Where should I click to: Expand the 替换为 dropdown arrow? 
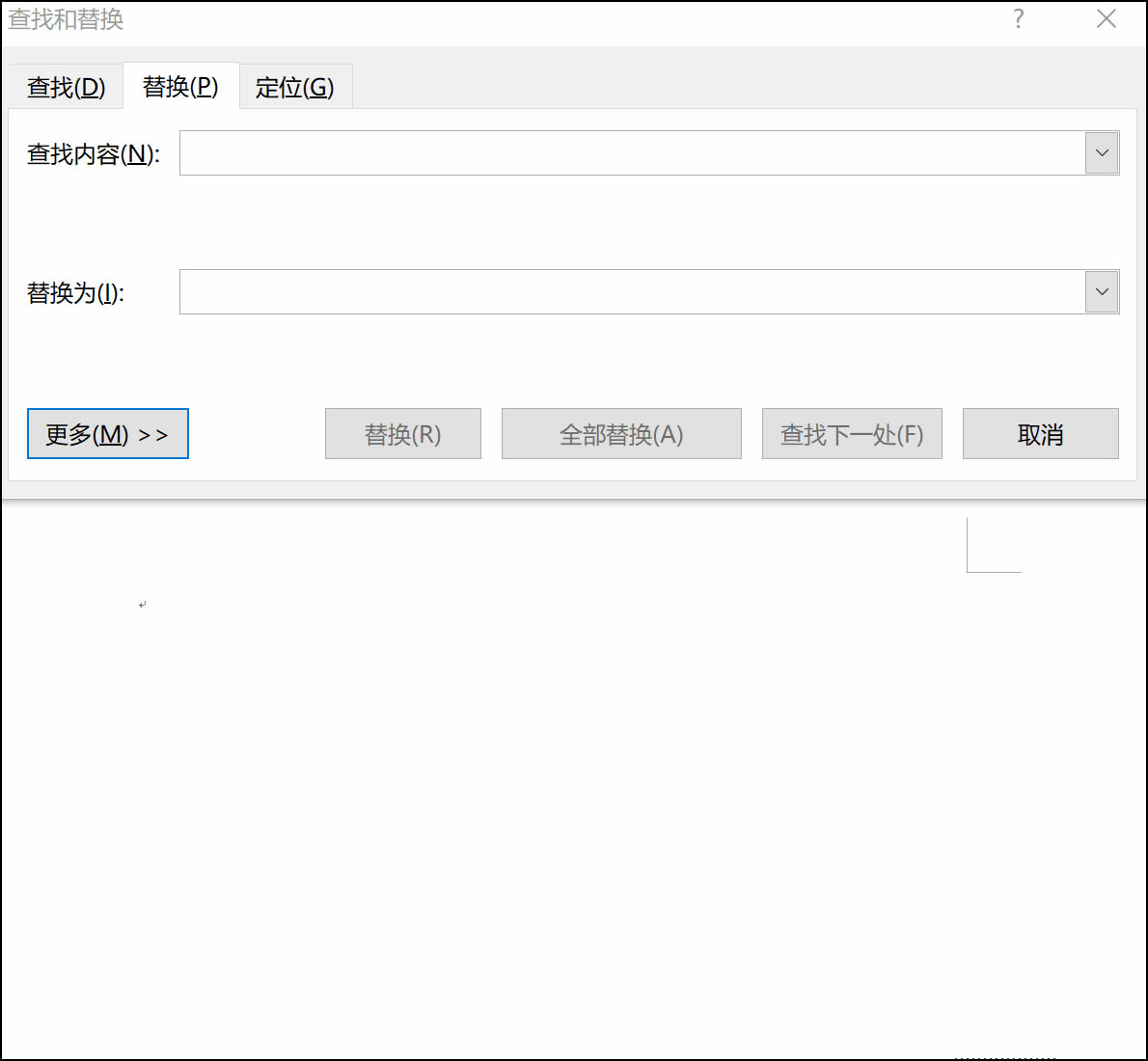coord(1102,292)
